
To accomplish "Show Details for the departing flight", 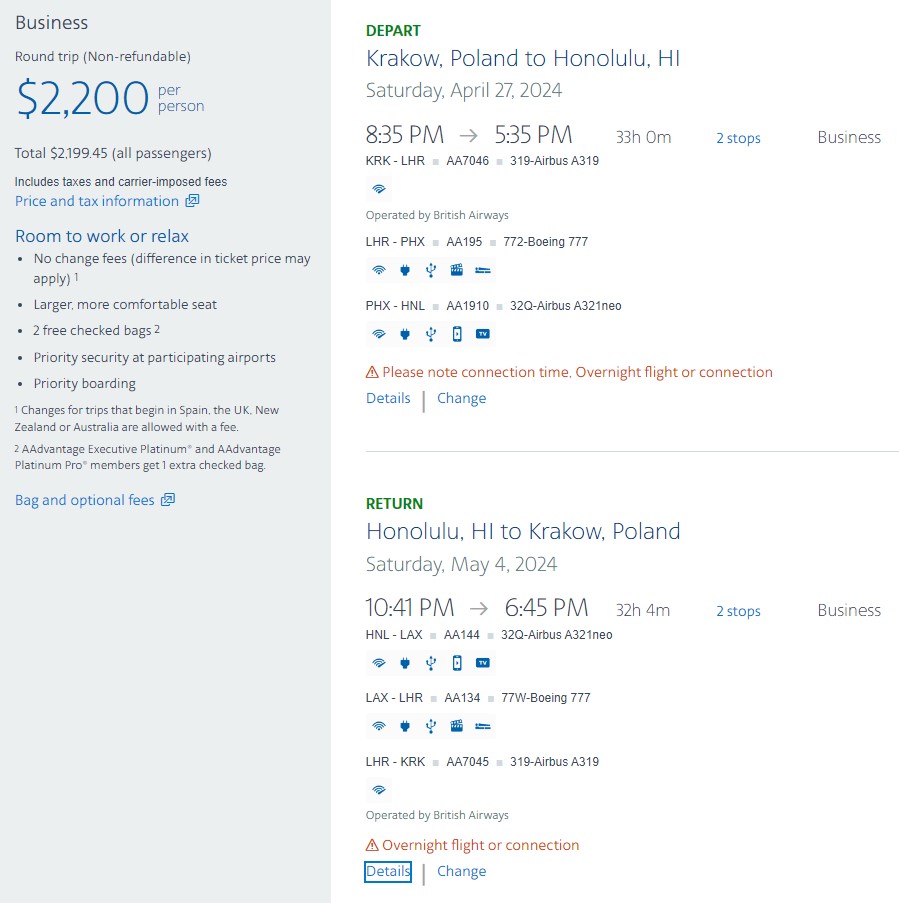I will (388, 398).
